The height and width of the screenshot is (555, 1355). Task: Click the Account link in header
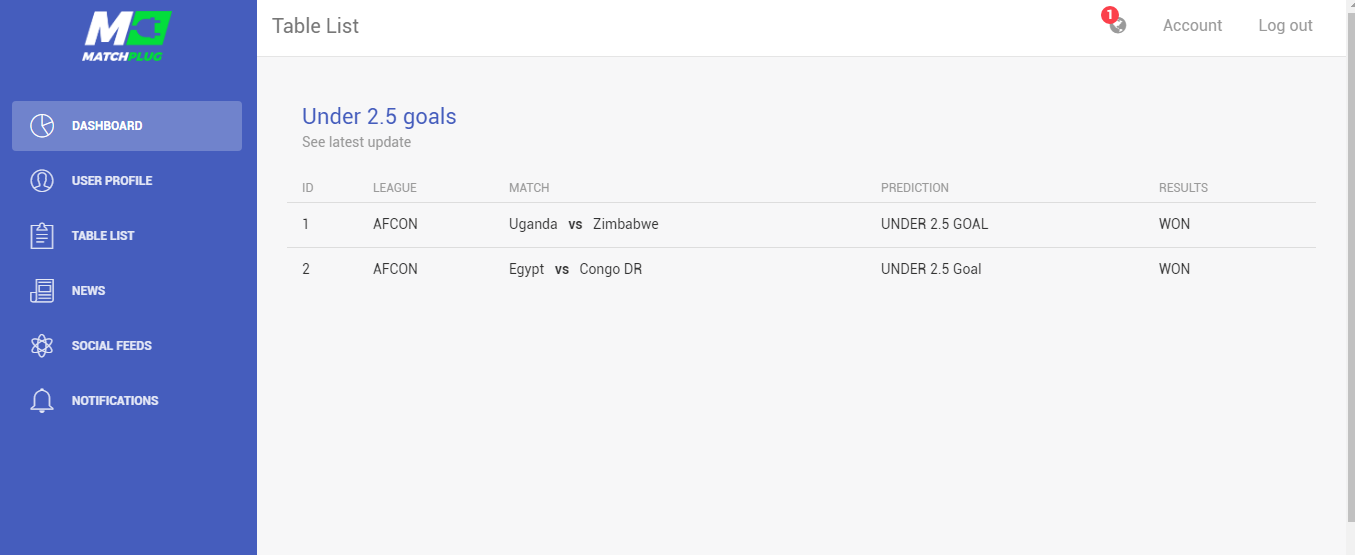[x=1192, y=26]
